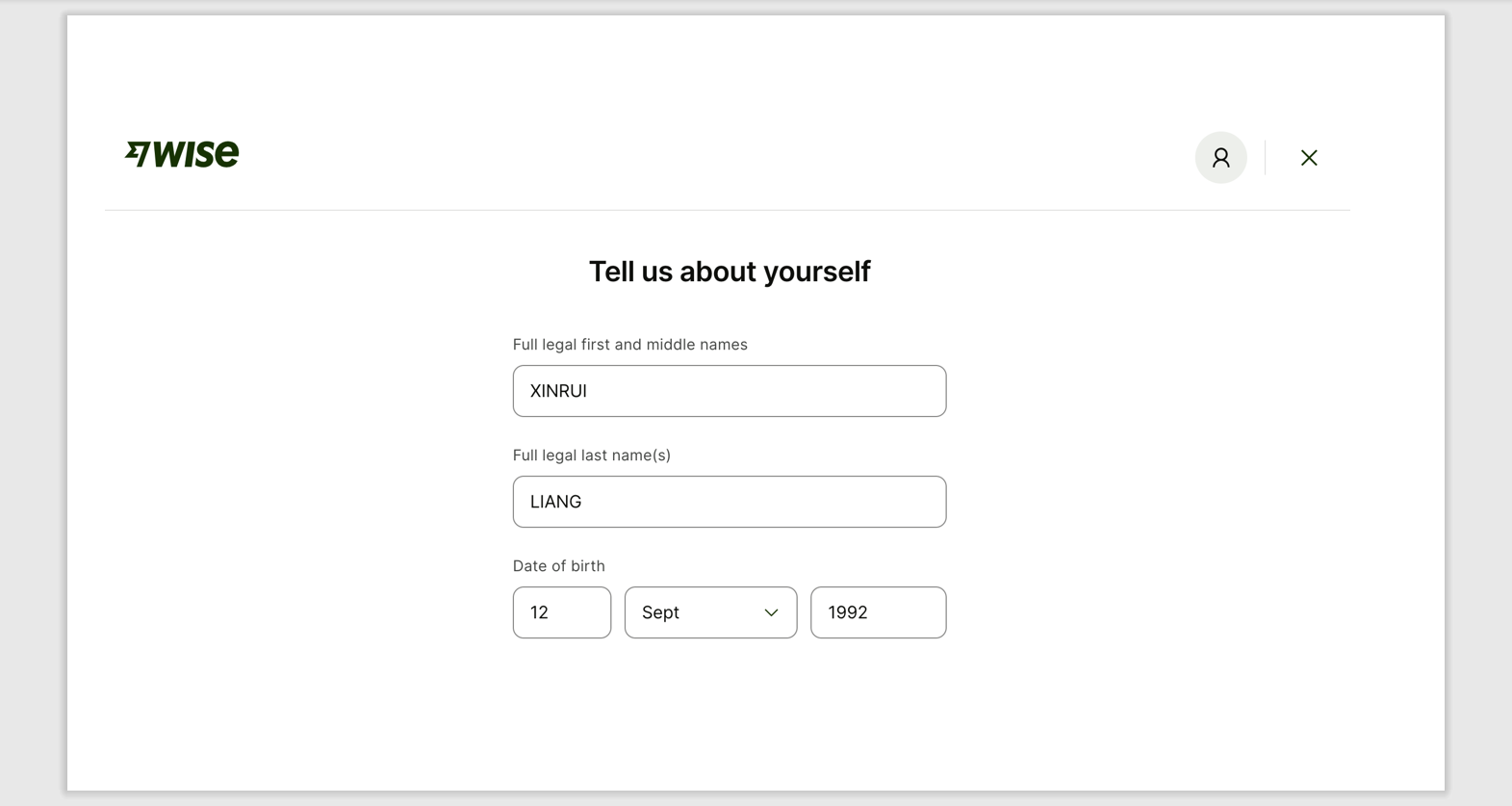The width and height of the screenshot is (1512, 806).
Task: Select the "Sept" month text
Action: 660,612
